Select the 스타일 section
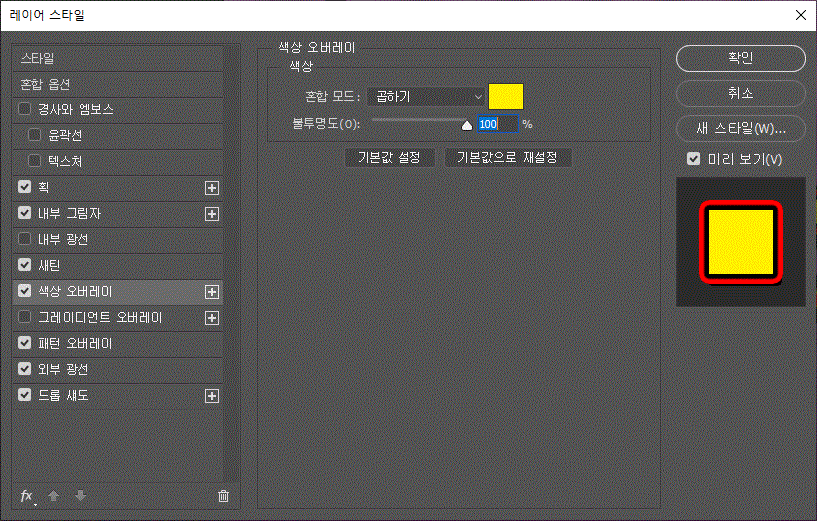Screen dimensions: 817x521 (x=118, y=58)
